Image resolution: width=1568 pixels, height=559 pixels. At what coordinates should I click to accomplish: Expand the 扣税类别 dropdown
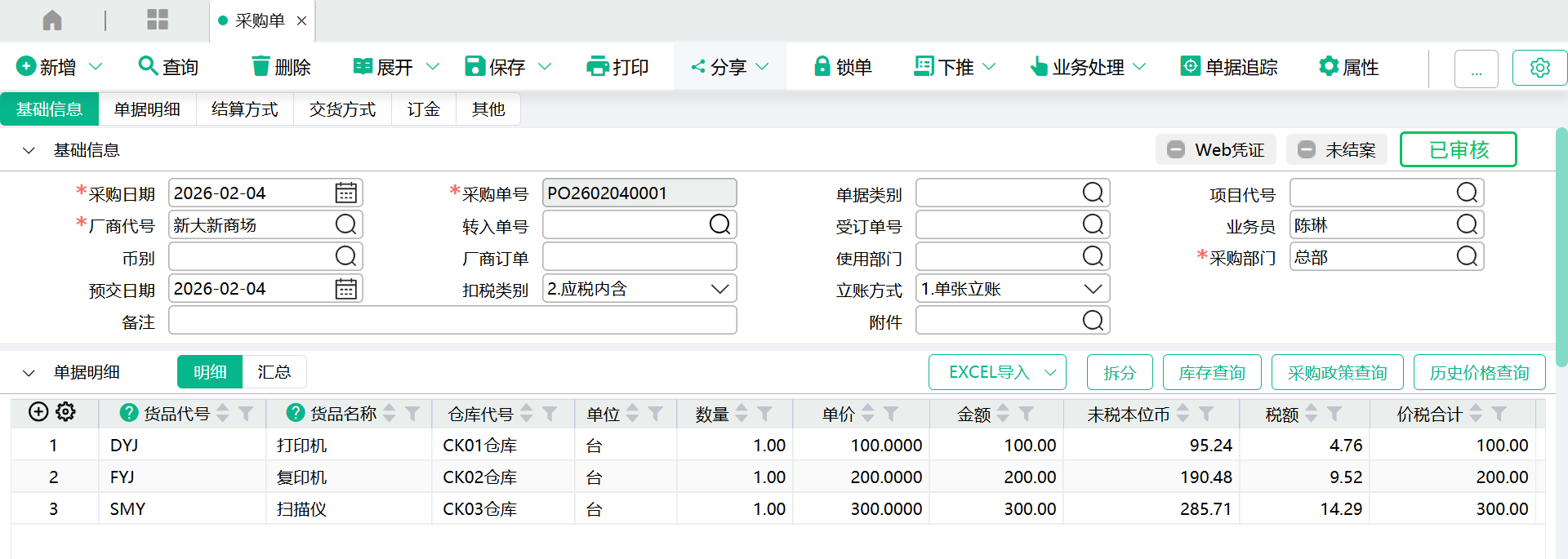[719, 289]
